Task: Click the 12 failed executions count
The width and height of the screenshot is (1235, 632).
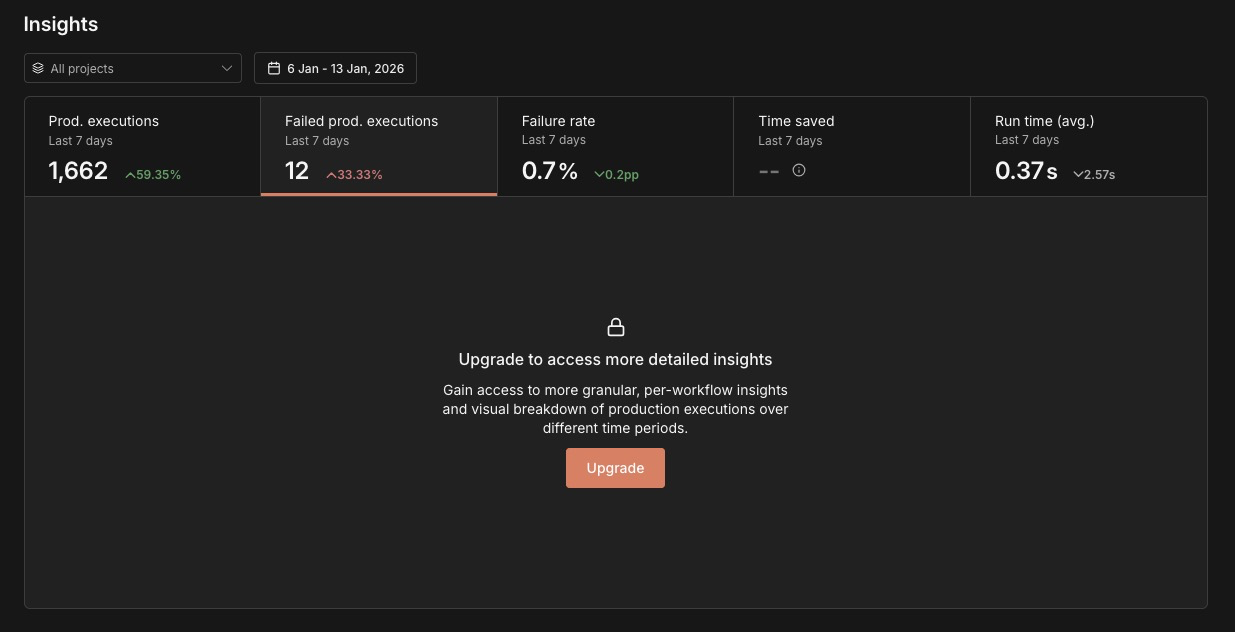Action: click(297, 171)
